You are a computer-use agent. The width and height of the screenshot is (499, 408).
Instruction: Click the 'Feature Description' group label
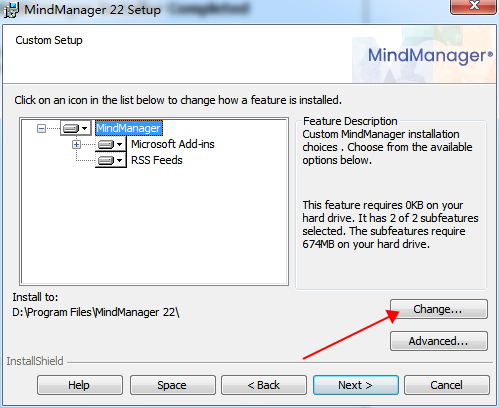tap(350, 121)
